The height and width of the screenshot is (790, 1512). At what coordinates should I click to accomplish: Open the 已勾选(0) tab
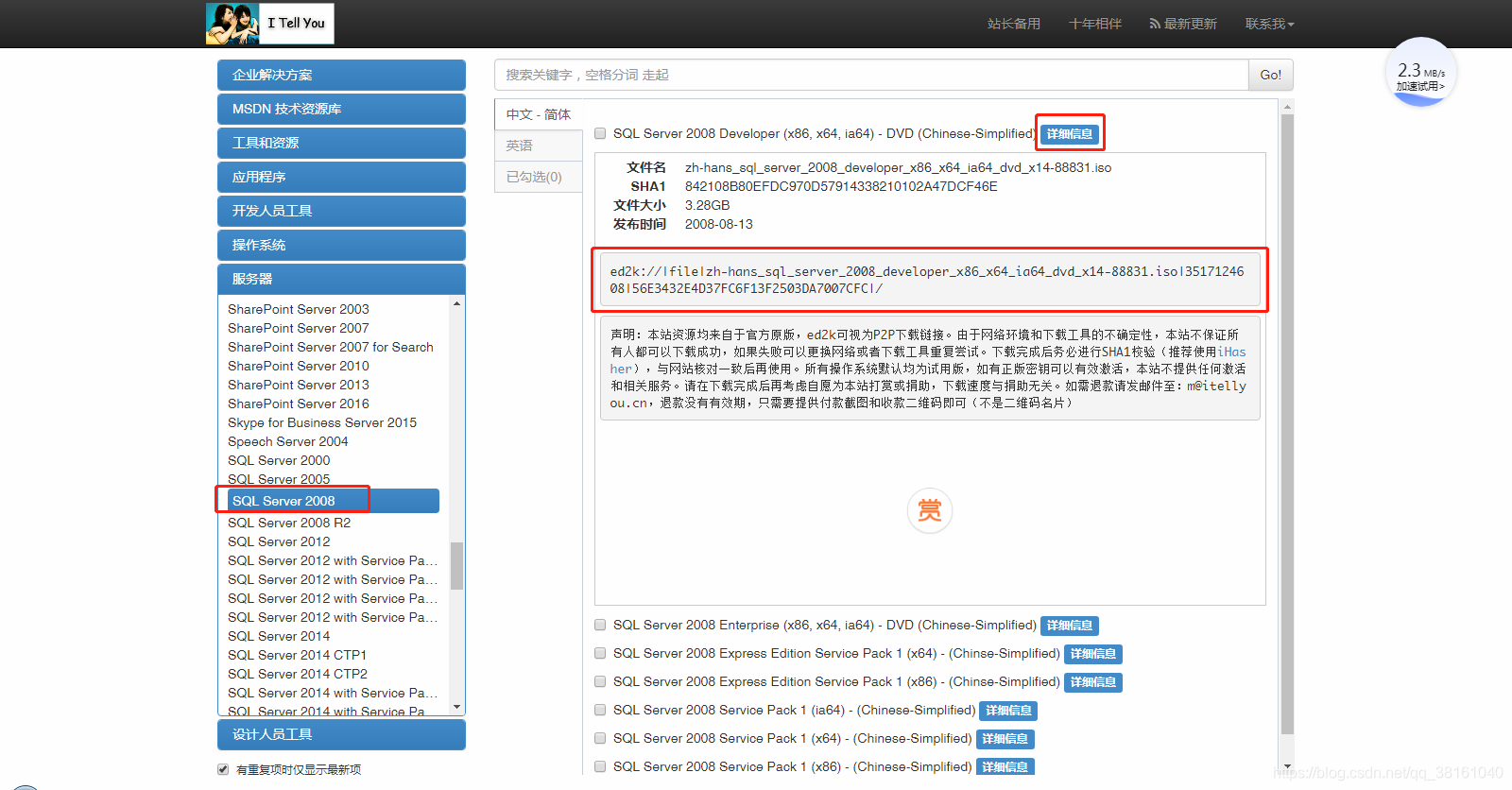coord(538,177)
